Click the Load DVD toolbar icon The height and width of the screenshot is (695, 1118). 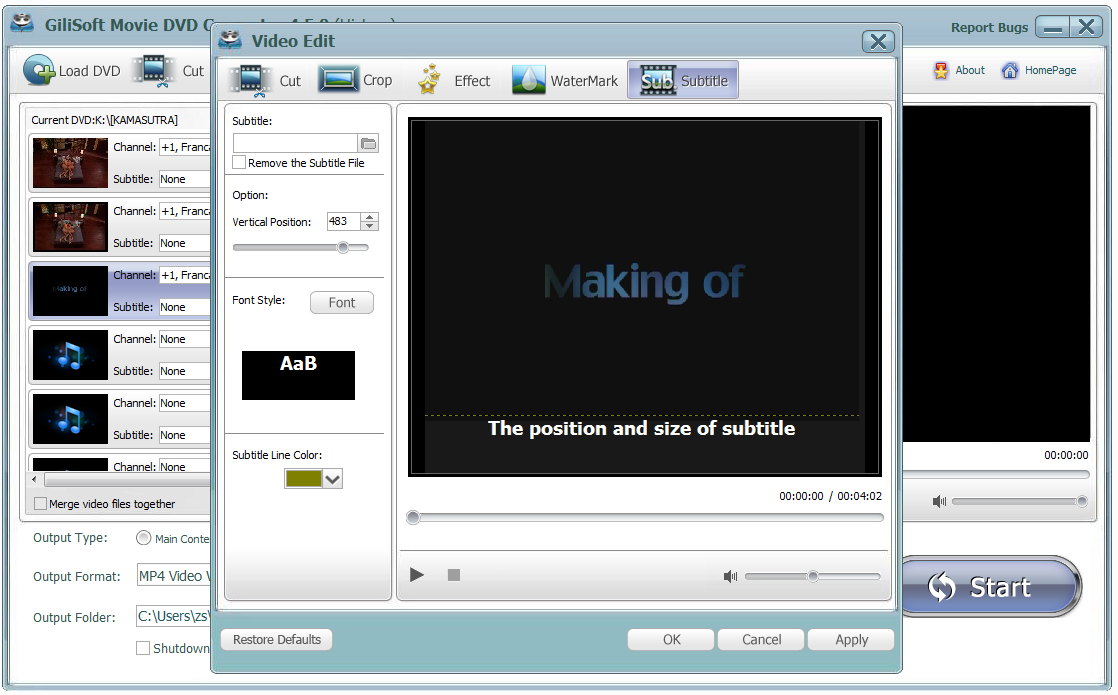point(70,70)
